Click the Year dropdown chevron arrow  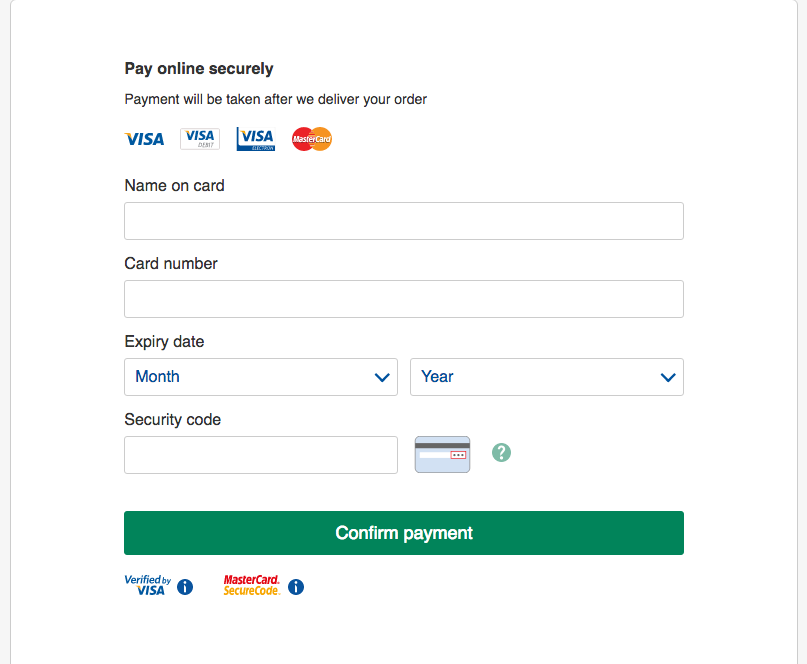pos(668,377)
